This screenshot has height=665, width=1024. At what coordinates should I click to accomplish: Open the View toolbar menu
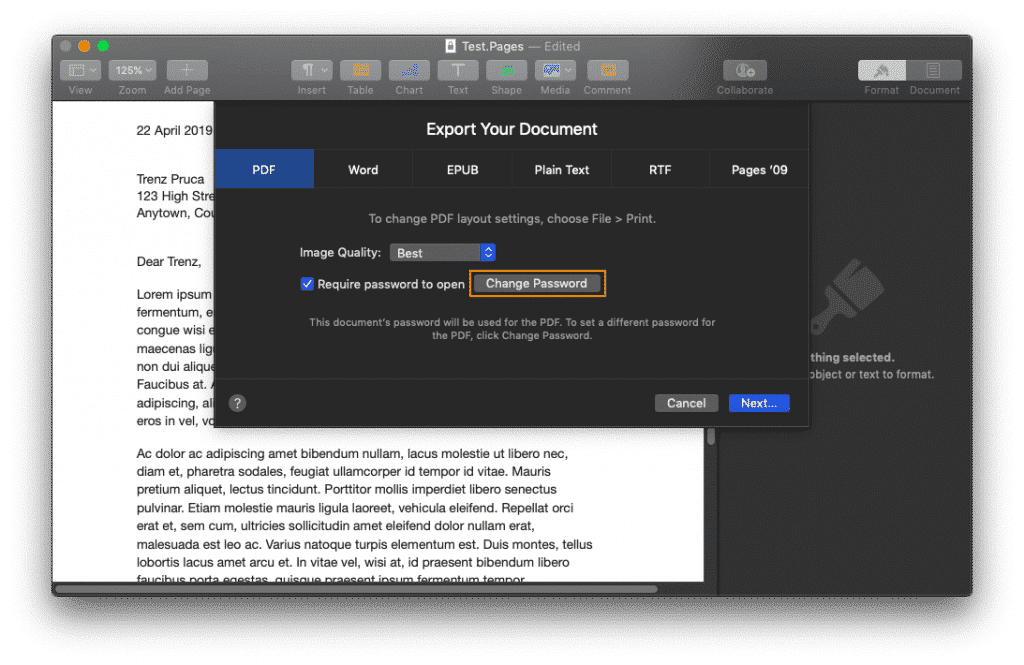[80, 70]
